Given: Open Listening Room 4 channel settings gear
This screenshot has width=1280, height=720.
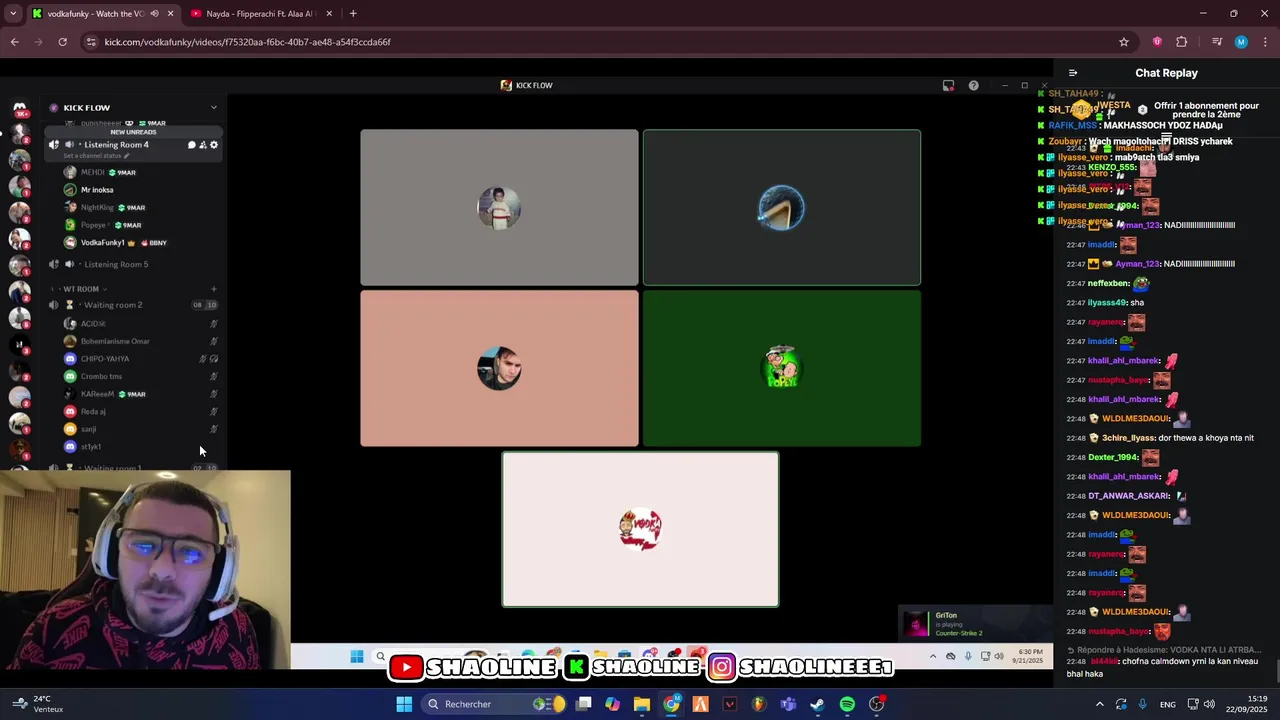Looking at the screenshot, I should 214,145.
